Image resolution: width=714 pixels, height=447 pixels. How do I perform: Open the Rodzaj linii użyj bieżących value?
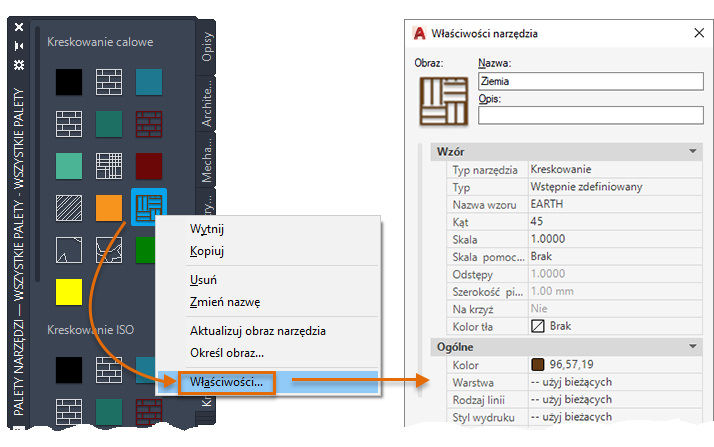point(615,399)
